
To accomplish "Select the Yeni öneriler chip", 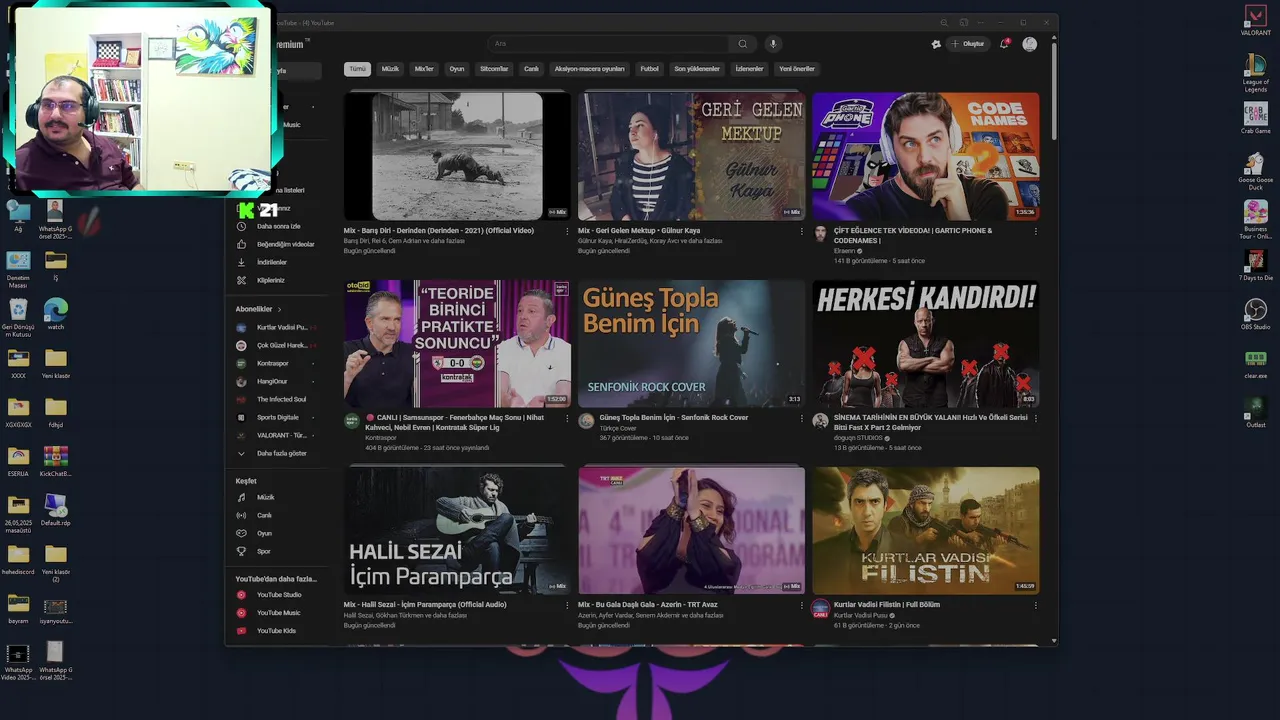I will click(797, 69).
